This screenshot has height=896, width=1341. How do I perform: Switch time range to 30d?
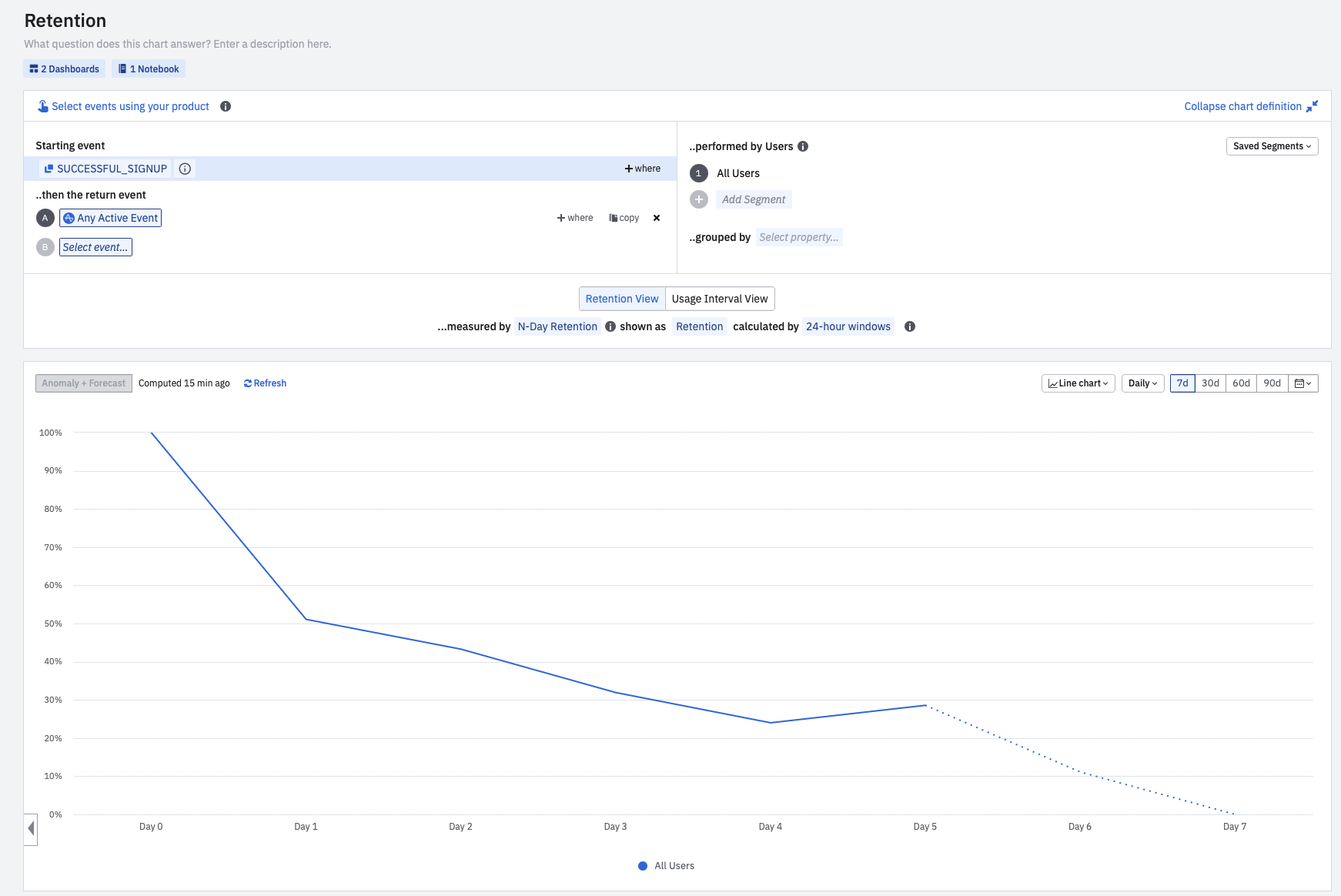click(x=1210, y=383)
